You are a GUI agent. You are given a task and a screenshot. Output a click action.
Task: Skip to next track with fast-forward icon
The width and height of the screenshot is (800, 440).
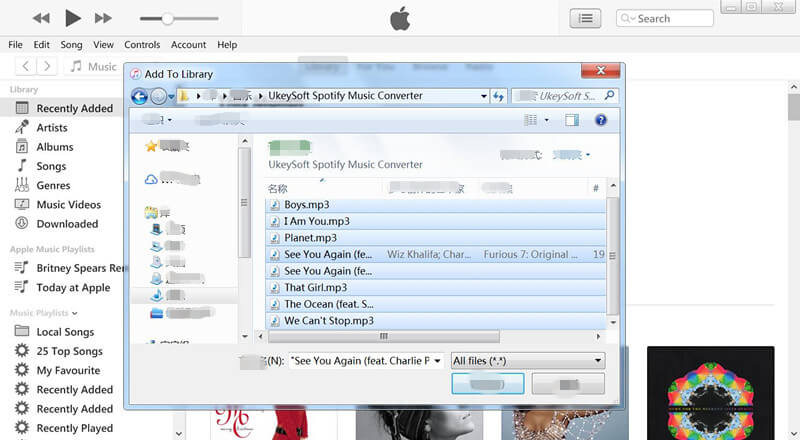[x=103, y=18]
